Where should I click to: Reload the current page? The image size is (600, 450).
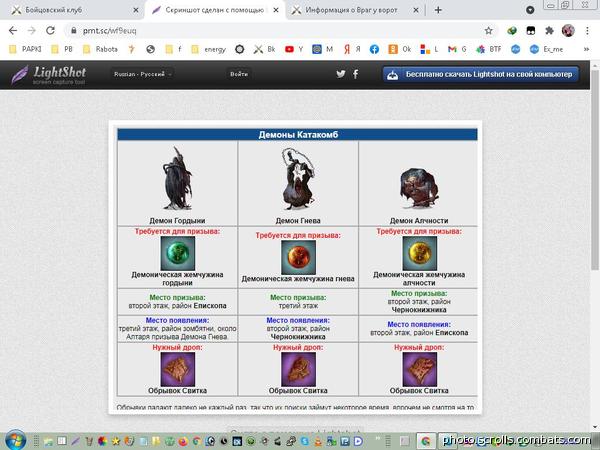51,31
